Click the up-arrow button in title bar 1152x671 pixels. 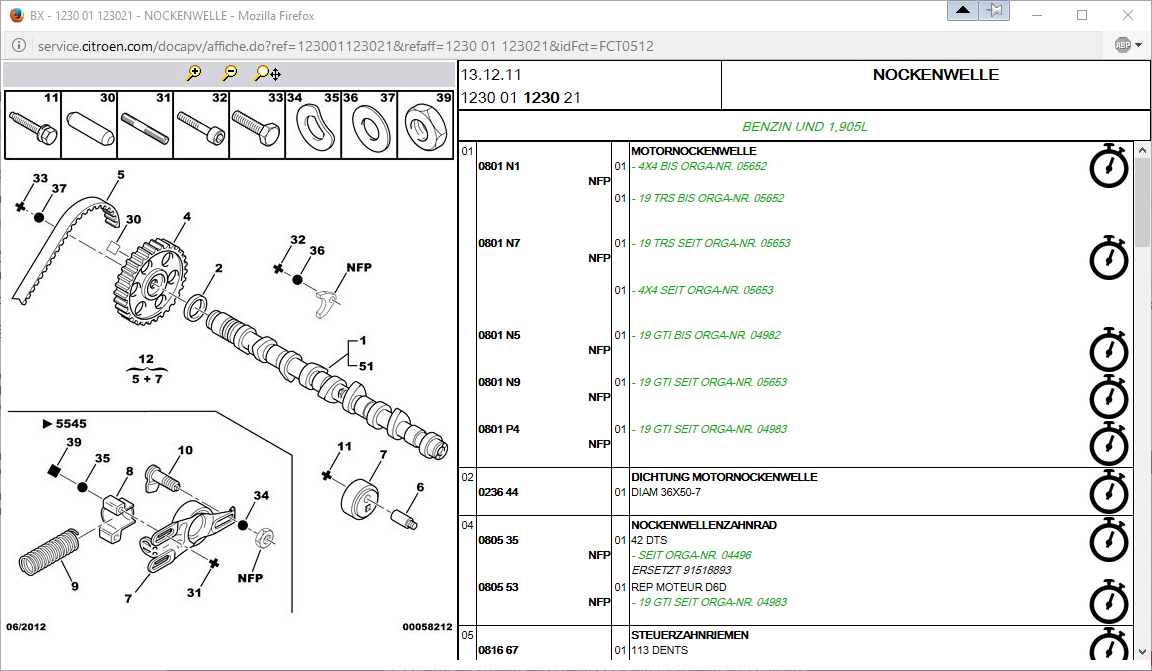pyautogui.click(x=962, y=10)
